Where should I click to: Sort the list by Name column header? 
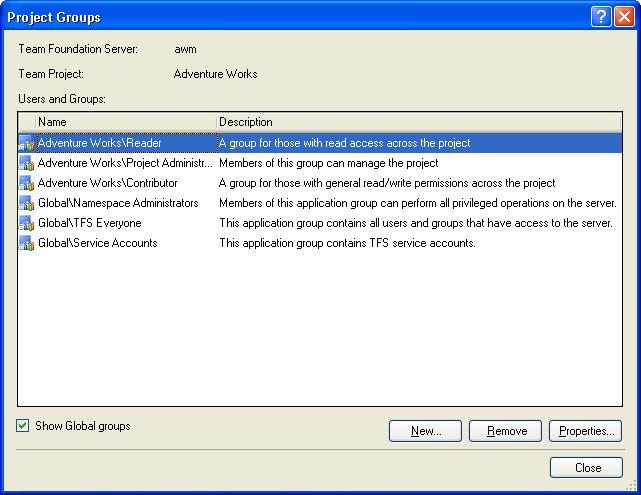124,122
